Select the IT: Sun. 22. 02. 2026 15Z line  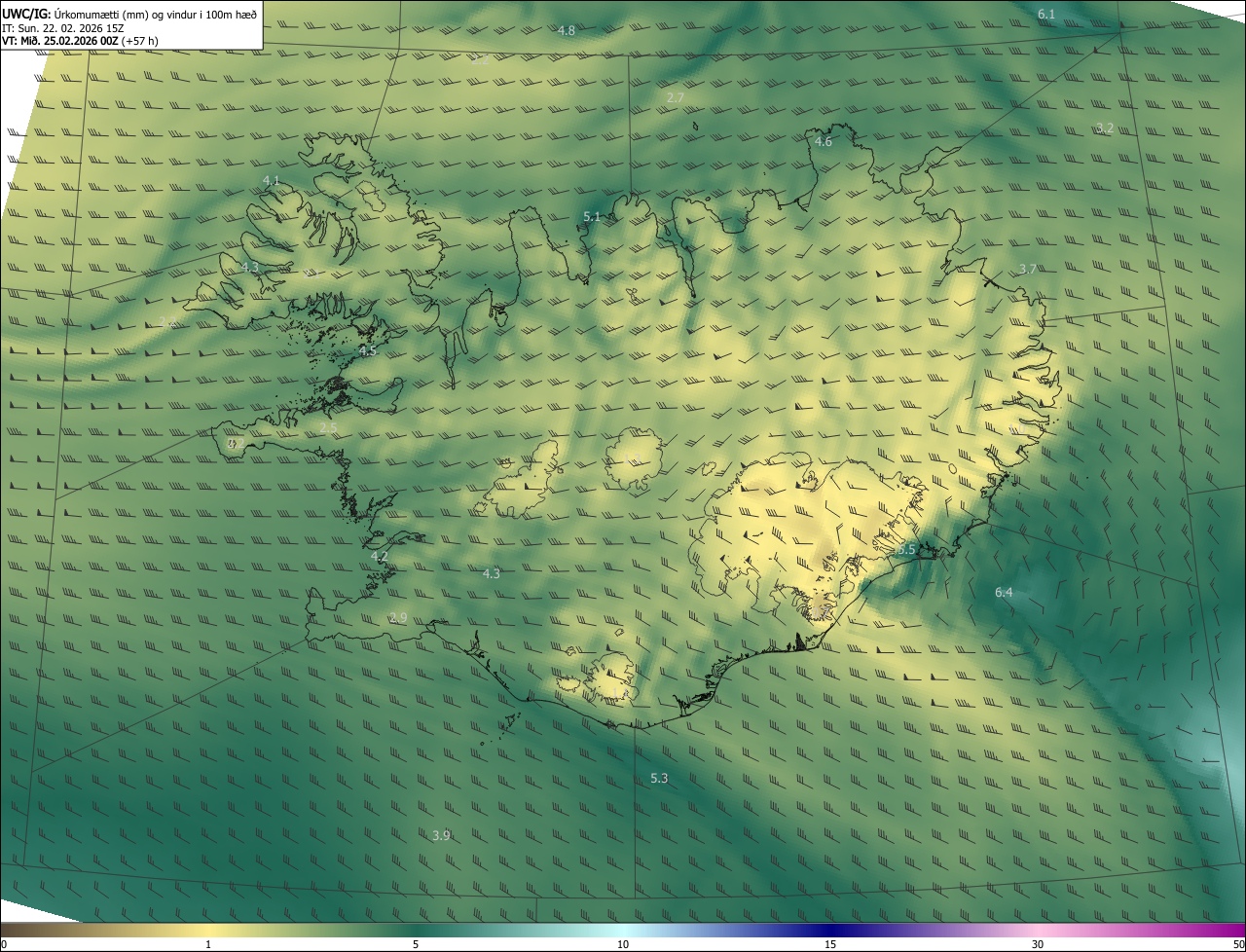[62, 28]
